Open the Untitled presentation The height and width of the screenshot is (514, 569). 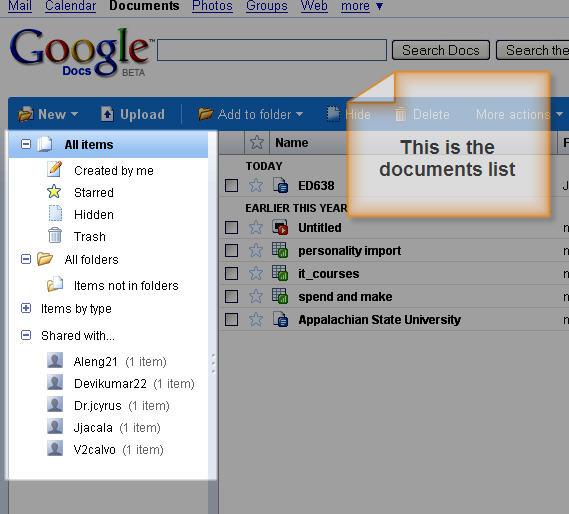[320, 228]
